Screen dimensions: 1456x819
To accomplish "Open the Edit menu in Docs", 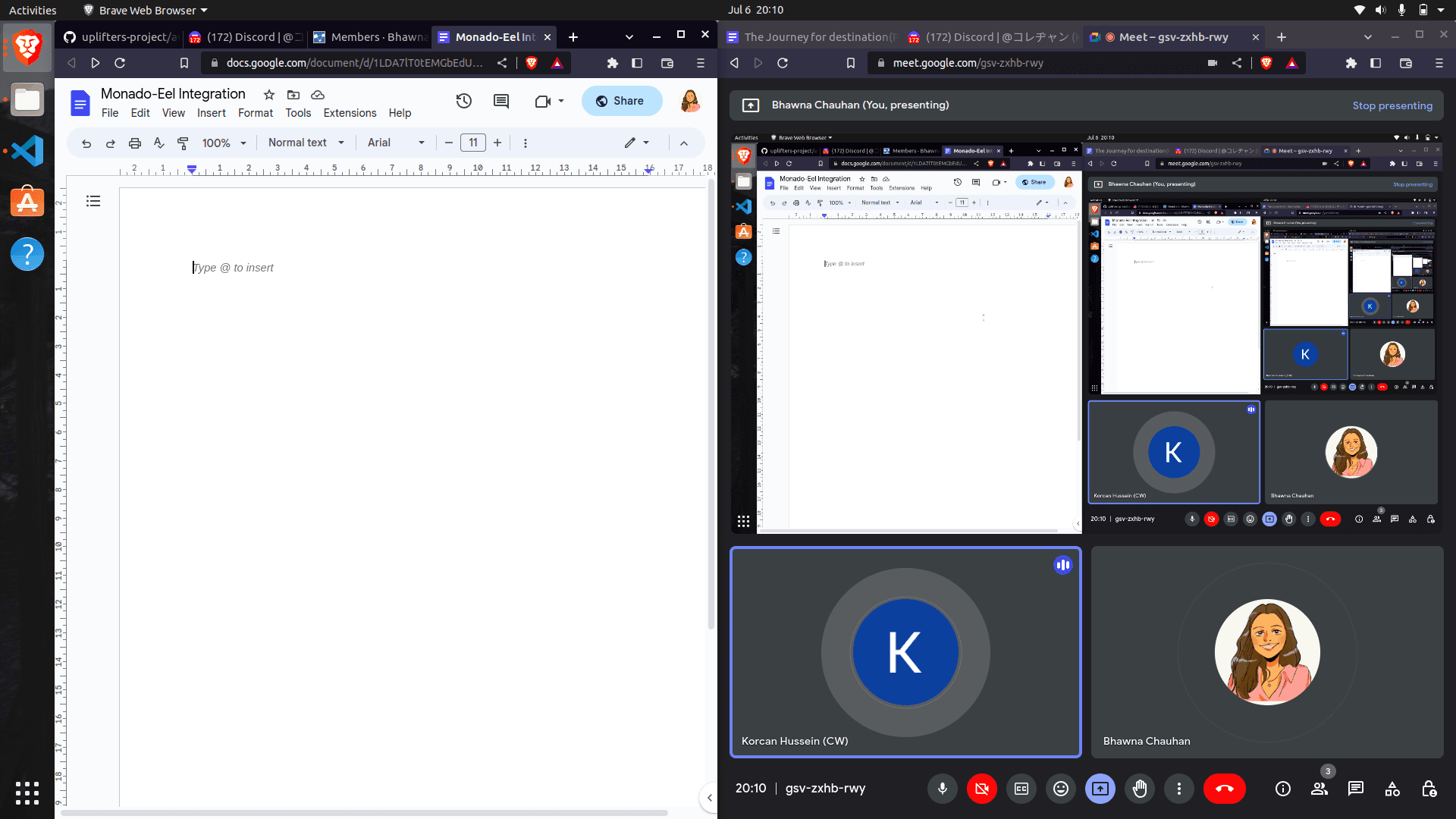I will point(140,113).
